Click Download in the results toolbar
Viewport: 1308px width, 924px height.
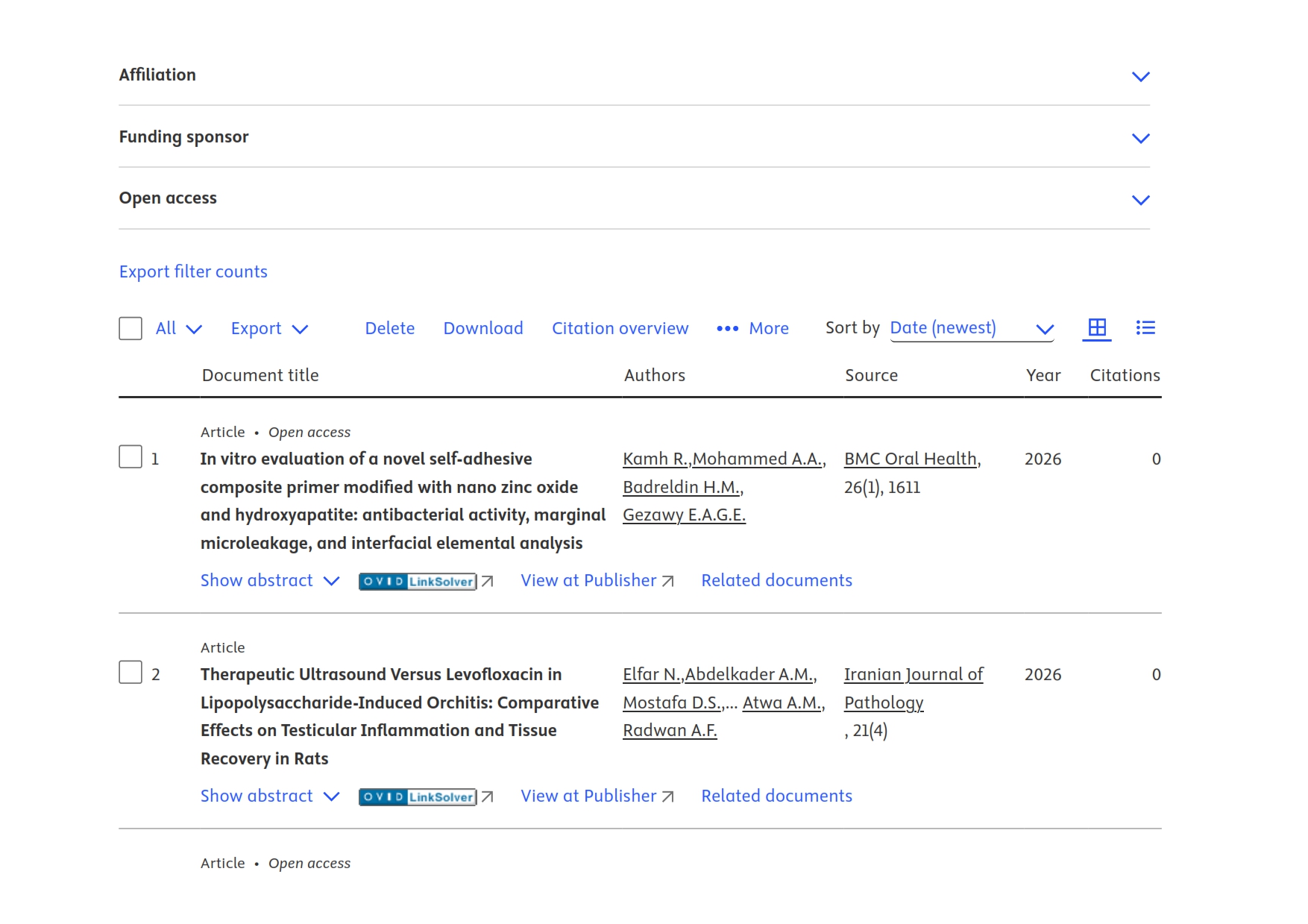pos(482,329)
